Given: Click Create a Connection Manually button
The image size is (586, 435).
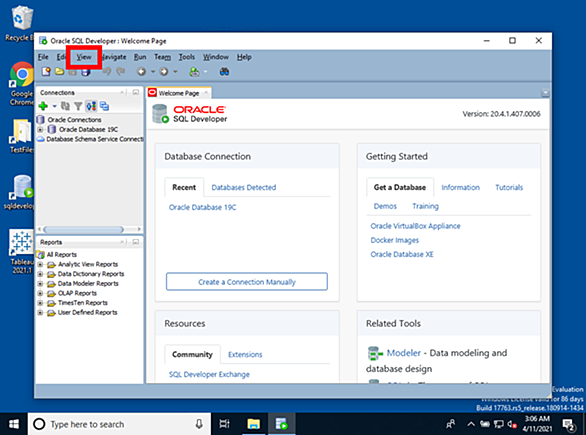Looking at the screenshot, I should pyautogui.click(x=247, y=282).
